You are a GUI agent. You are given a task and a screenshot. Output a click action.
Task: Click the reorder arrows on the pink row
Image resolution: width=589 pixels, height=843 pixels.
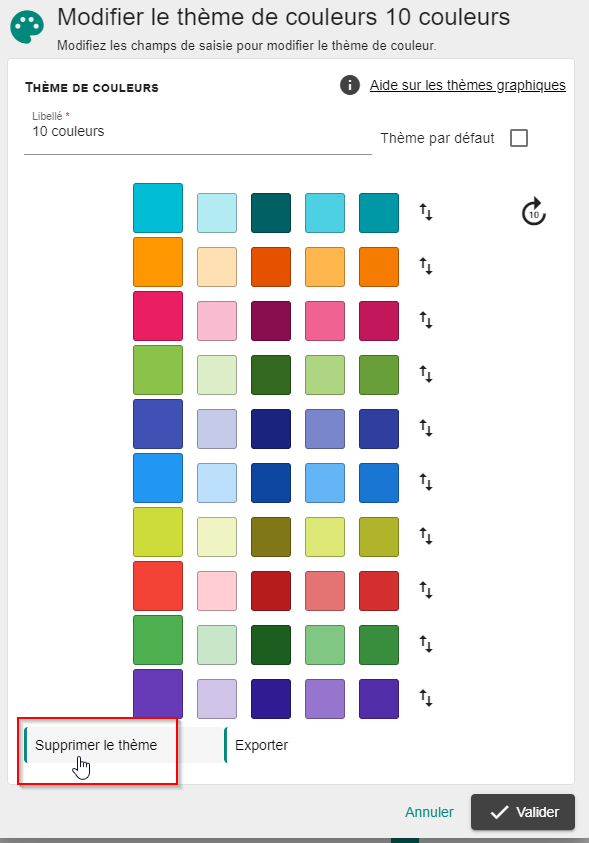[x=426, y=320]
